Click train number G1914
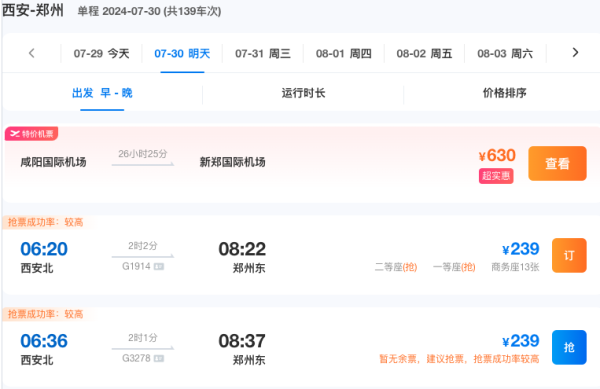This screenshot has height=389, width=600. click(x=136, y=266)
